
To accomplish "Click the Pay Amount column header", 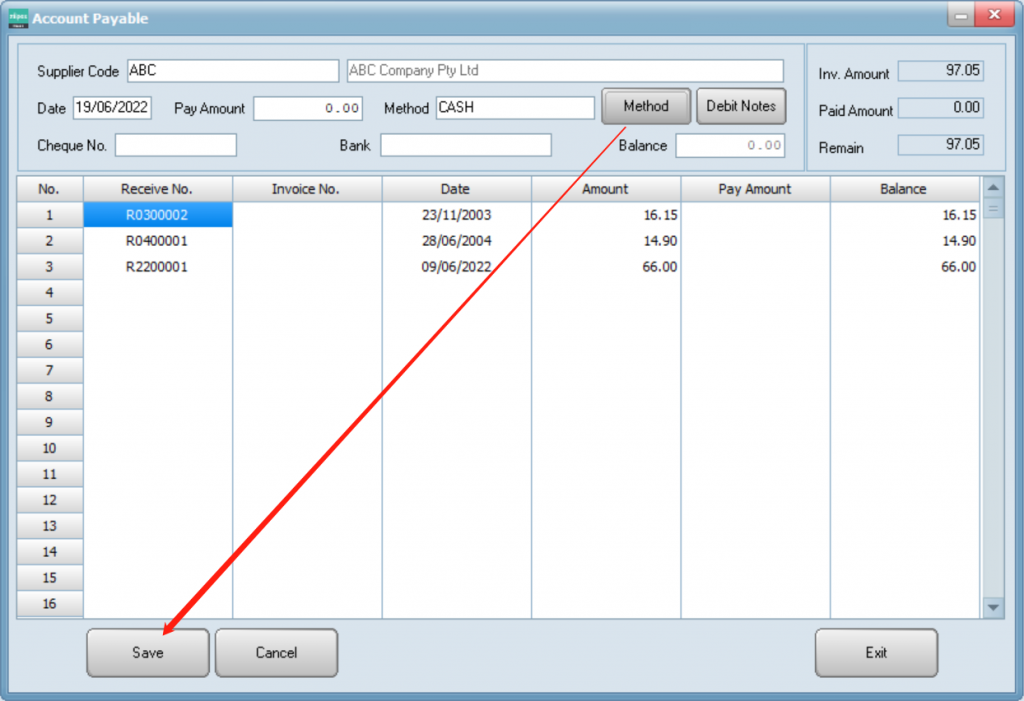I will (755, 189).
